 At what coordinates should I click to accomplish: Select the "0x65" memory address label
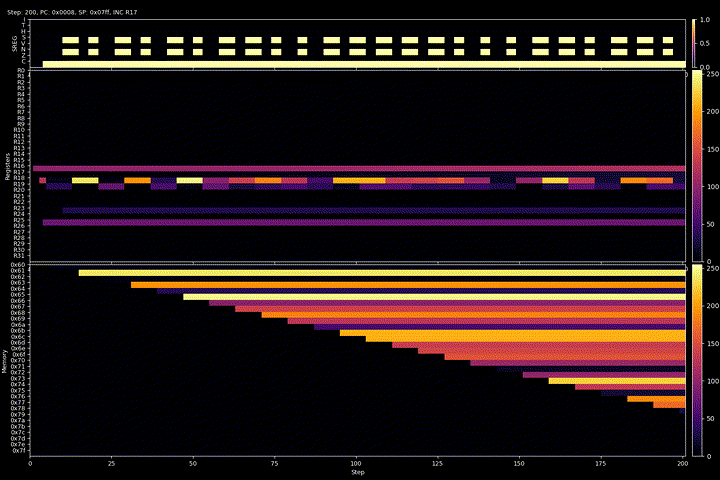tap(18, 294)
